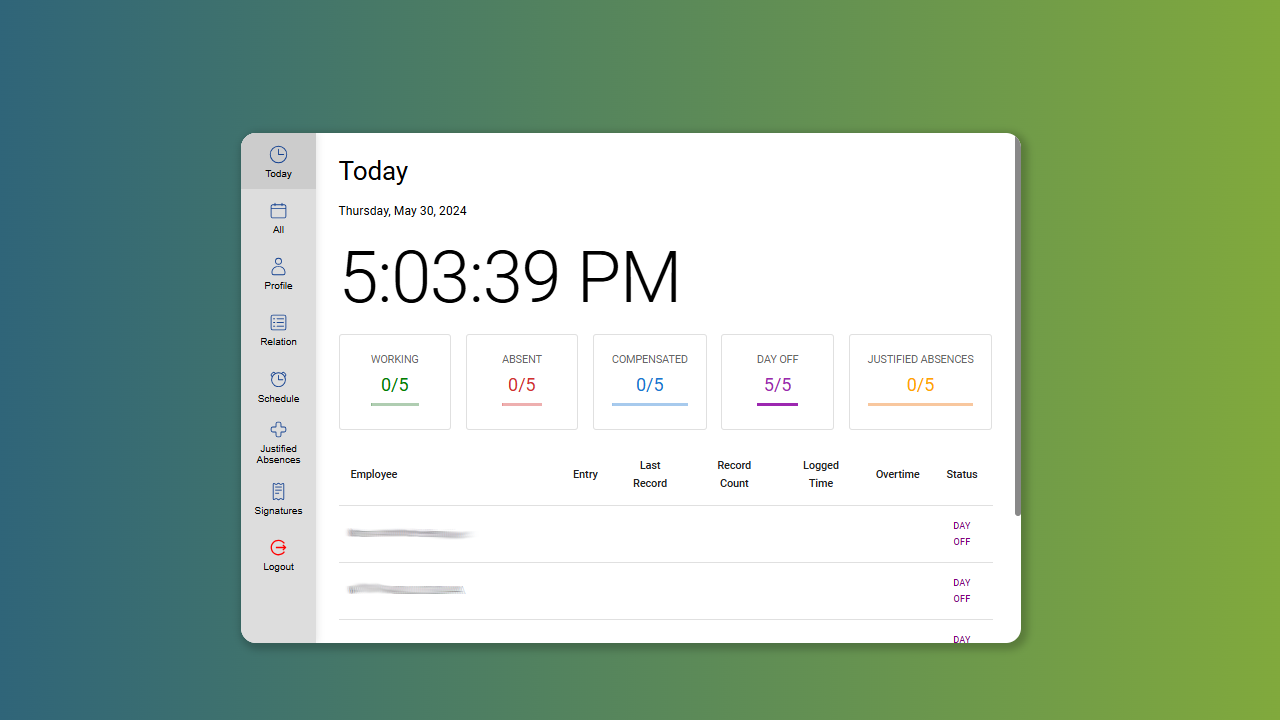Click the second employee's Day Off status
This screenshot has height=720, width=1280.
coord(962,591)
